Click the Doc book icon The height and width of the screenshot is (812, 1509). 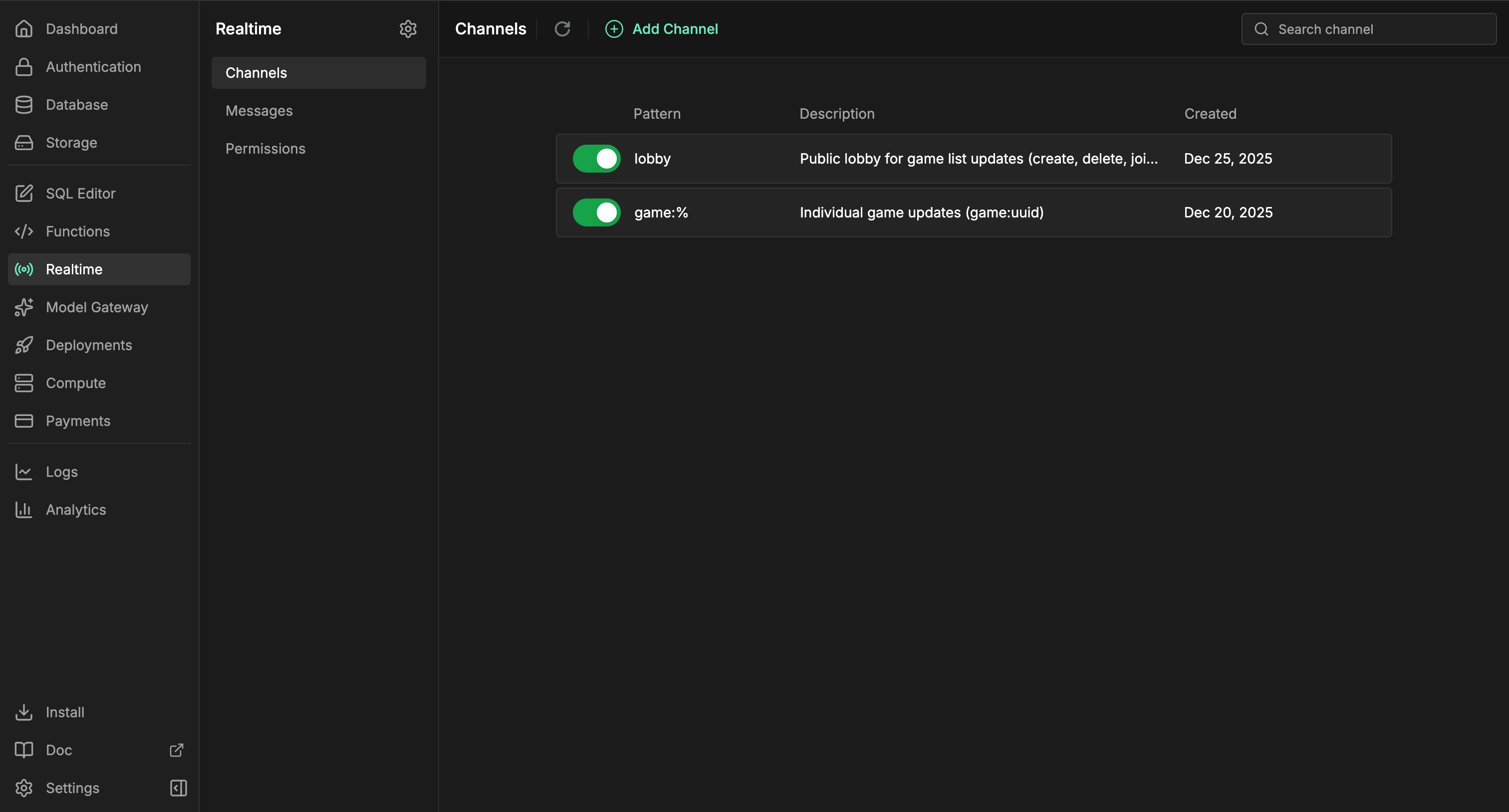pyautogui.click(x=23, y=750)
